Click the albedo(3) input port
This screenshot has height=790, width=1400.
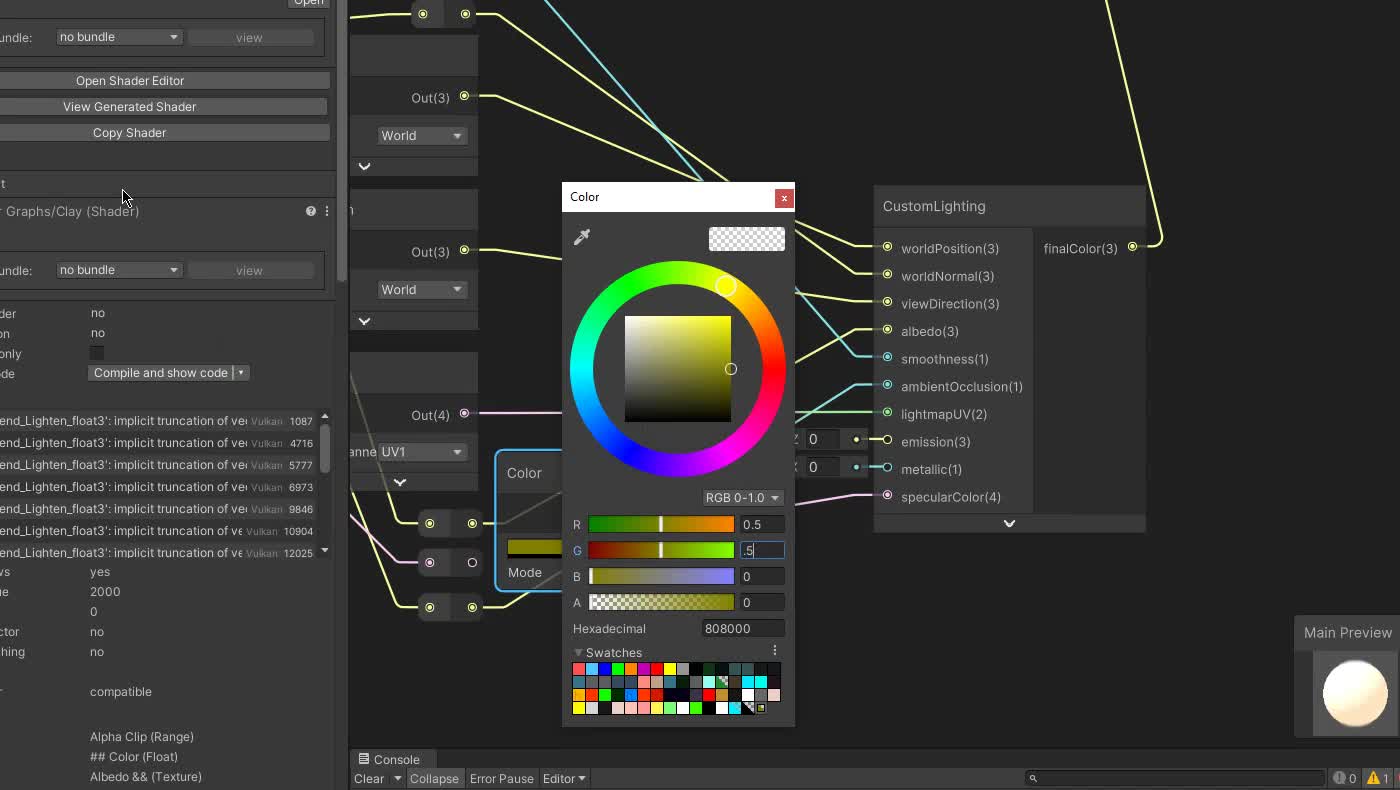887,330
